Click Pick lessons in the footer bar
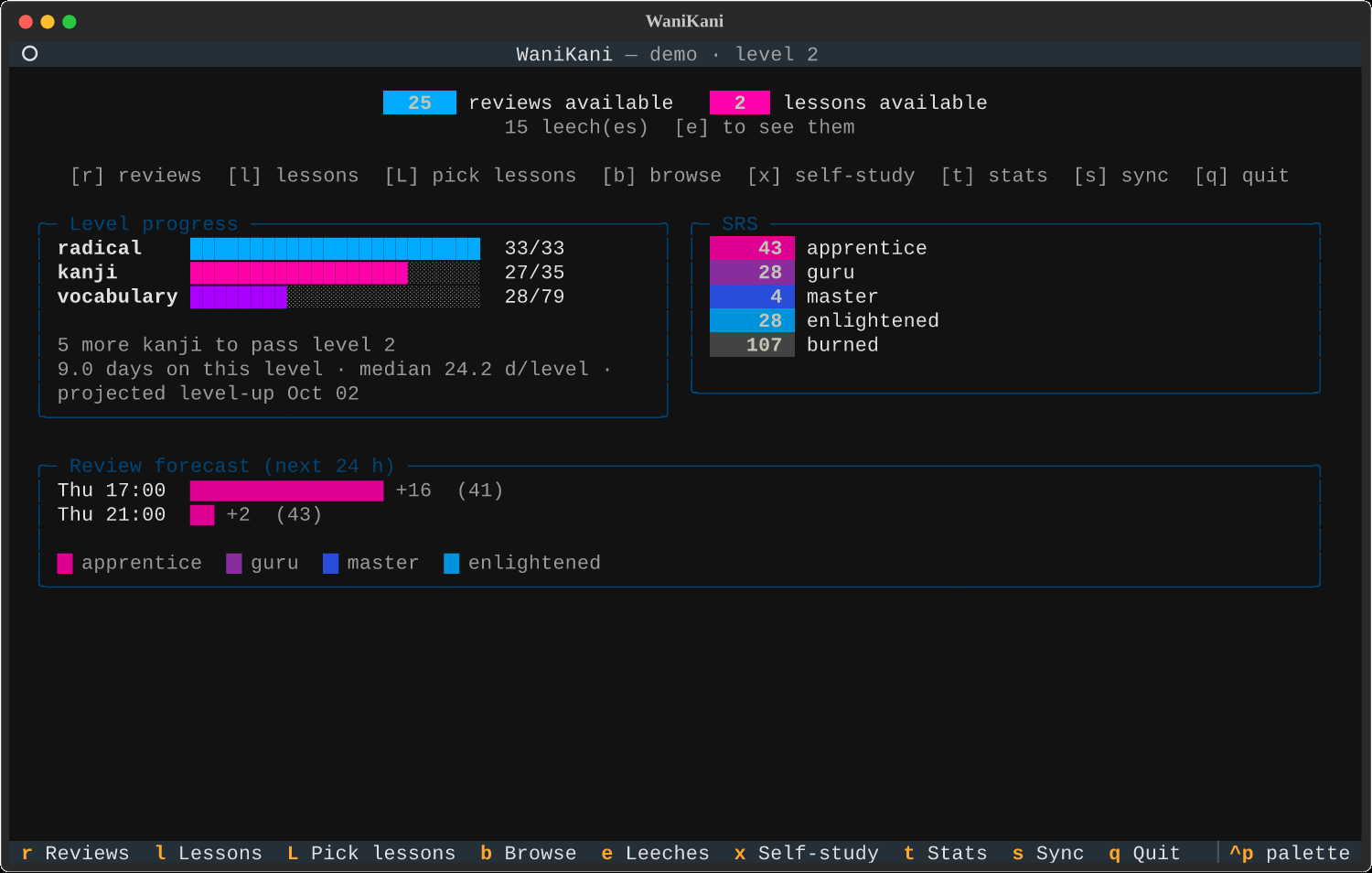The width and height of the screenshot is (1372, 873). (x=371, y=853)
